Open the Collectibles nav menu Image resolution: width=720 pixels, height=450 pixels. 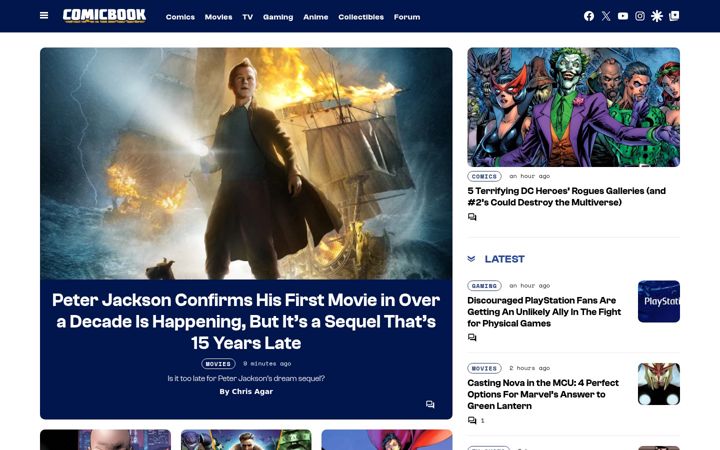[361, 17]
